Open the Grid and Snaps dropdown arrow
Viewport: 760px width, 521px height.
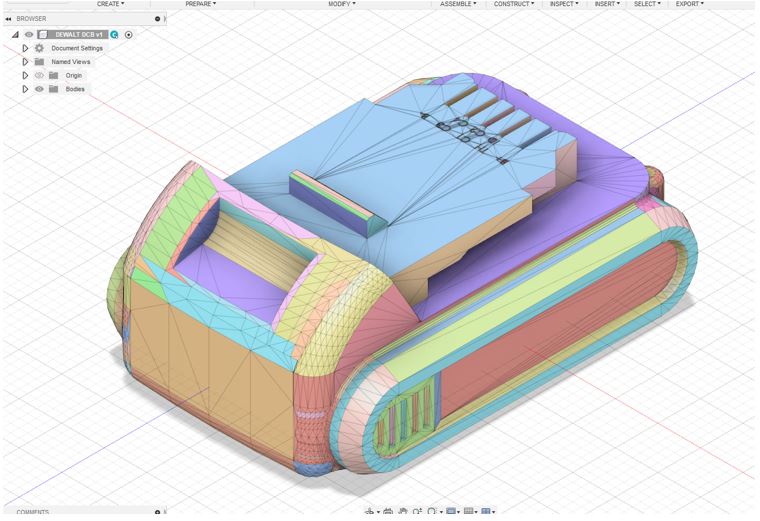[476, 512]
